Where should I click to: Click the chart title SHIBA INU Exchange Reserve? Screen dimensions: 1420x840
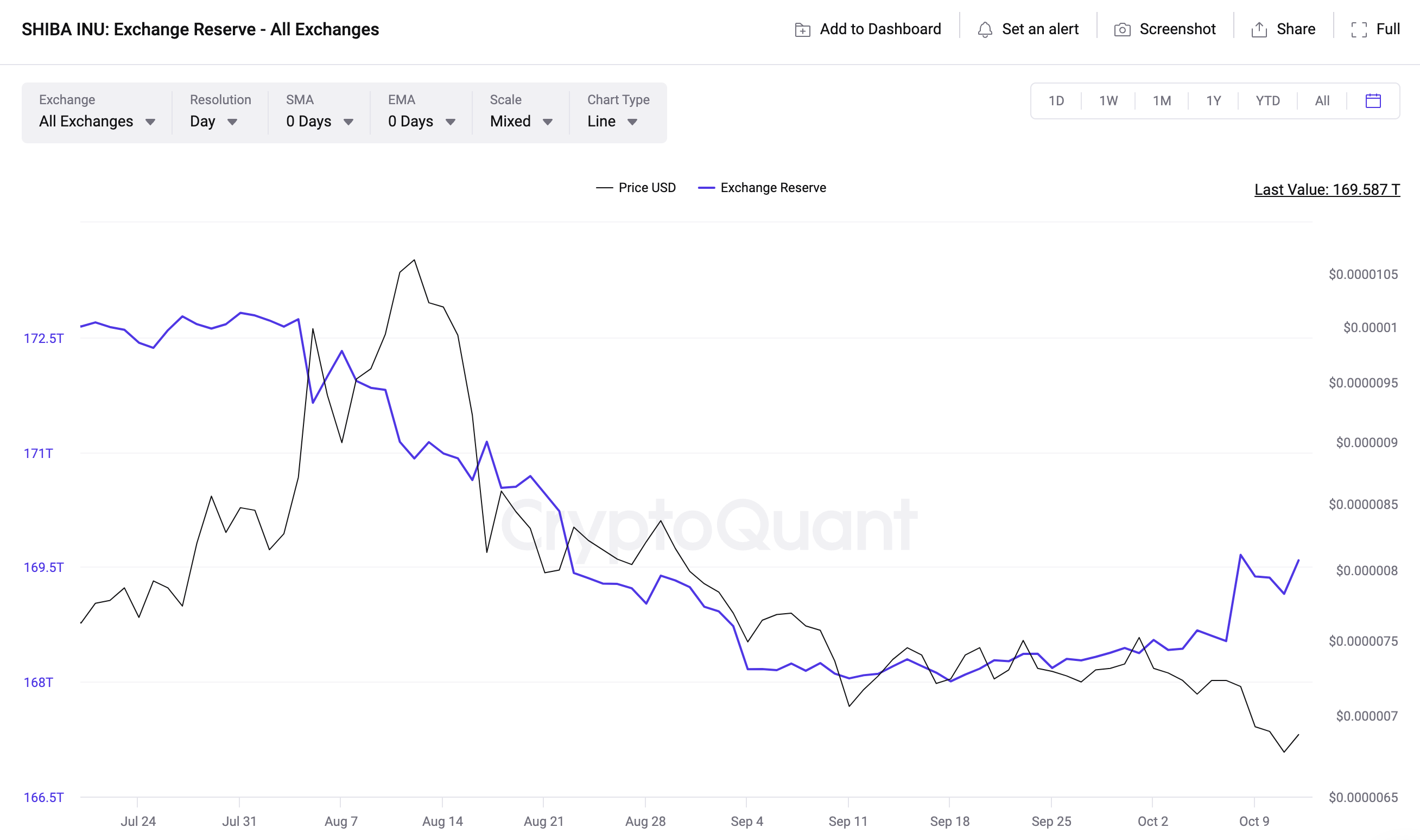coord(200,29)
